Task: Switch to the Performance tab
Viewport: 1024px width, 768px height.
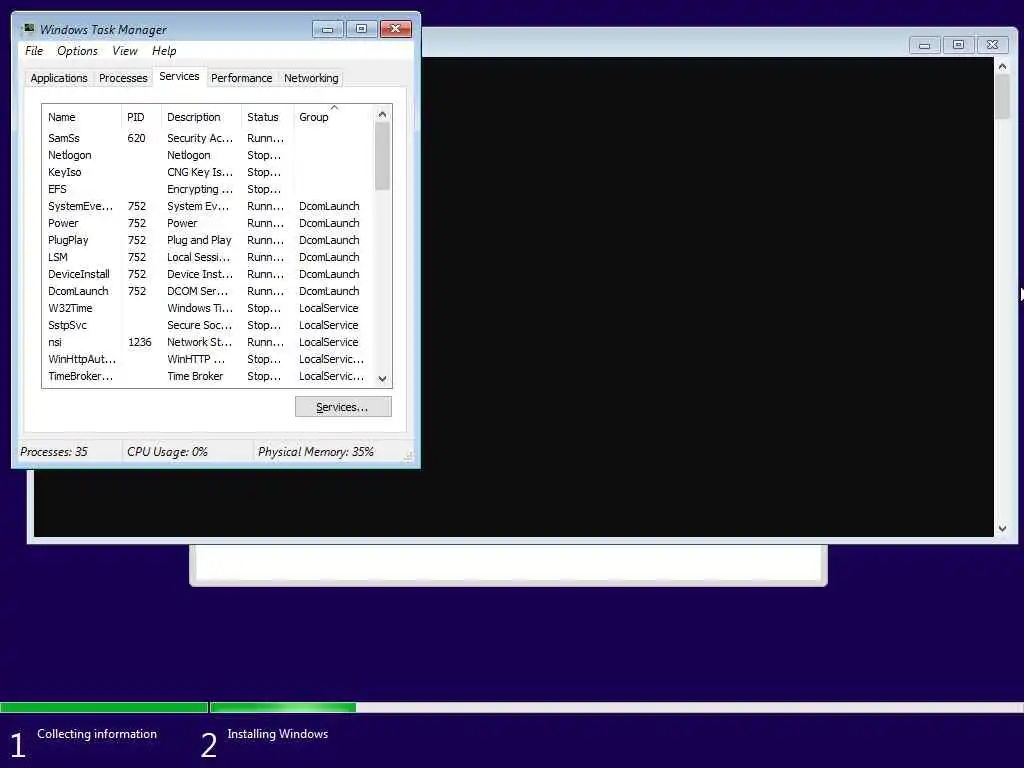Action: coord(242,78)
